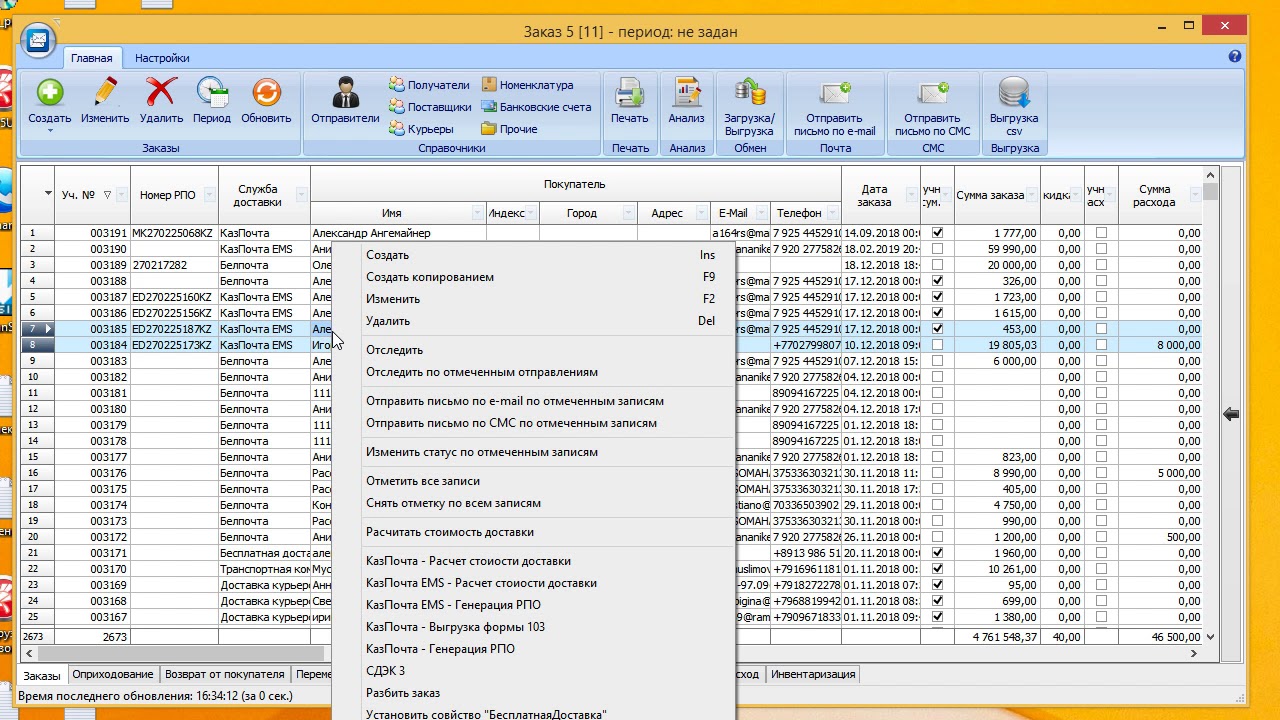Click the Удалить red cross icon
This screenshot has width=1280, height=720.
tap(161, 93)
